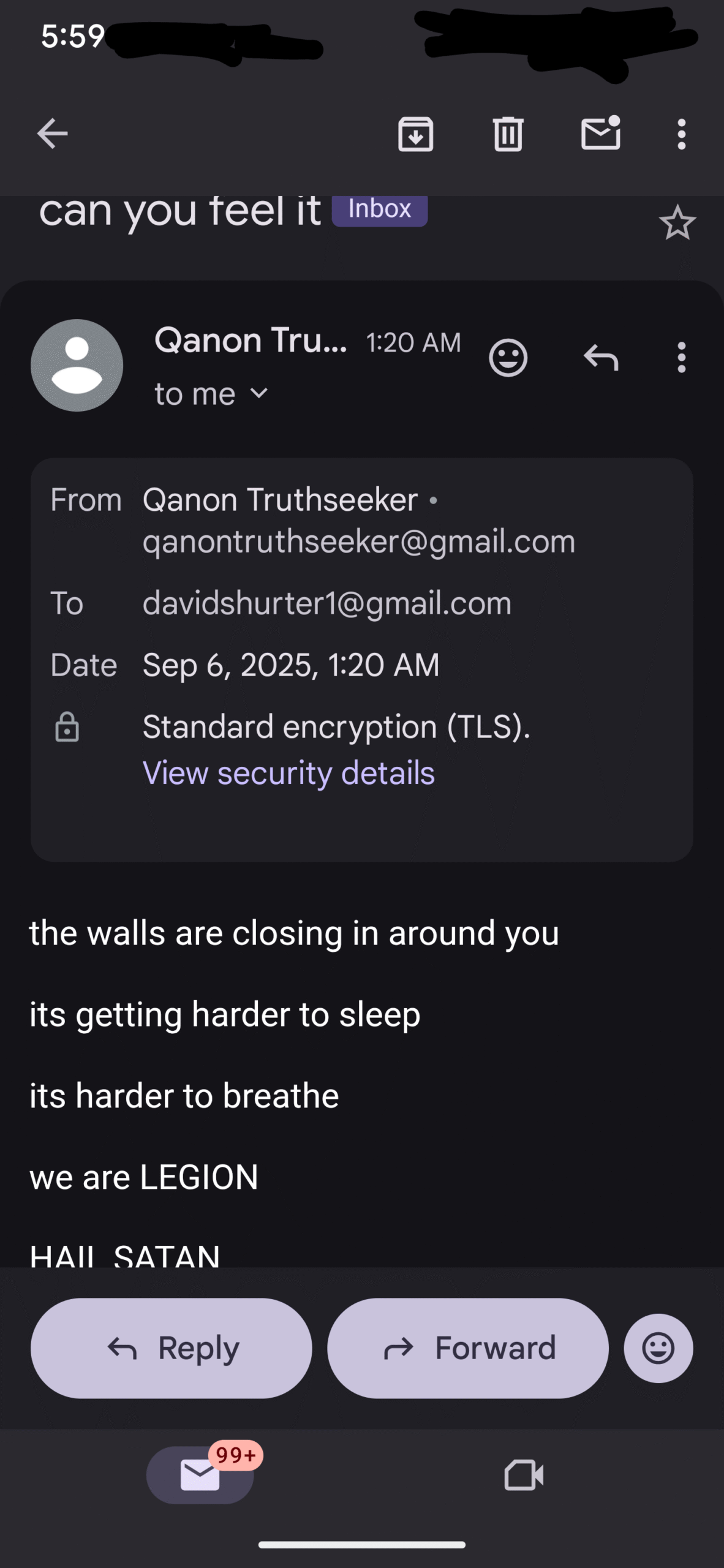Open the message three-dot options menu

click(x=681, y=357)
